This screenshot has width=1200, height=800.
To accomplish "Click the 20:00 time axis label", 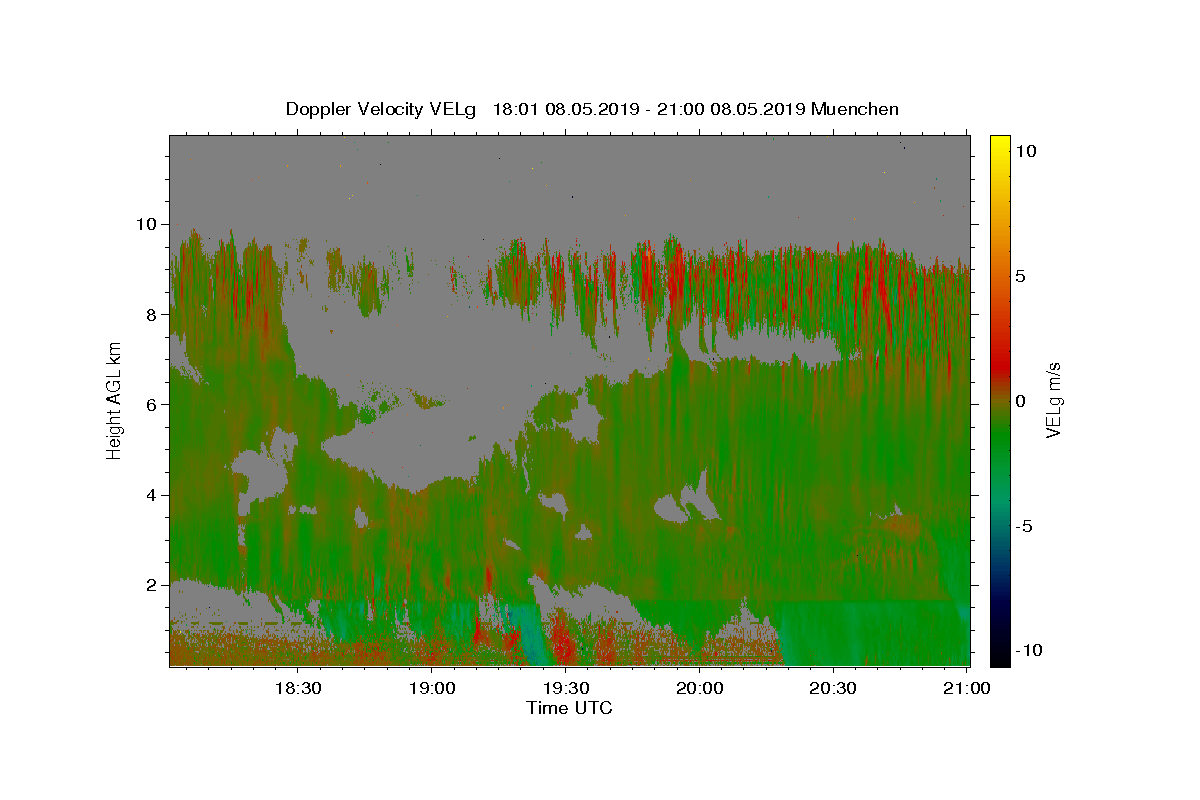I will pyautogui.click(x=699, y=688).
